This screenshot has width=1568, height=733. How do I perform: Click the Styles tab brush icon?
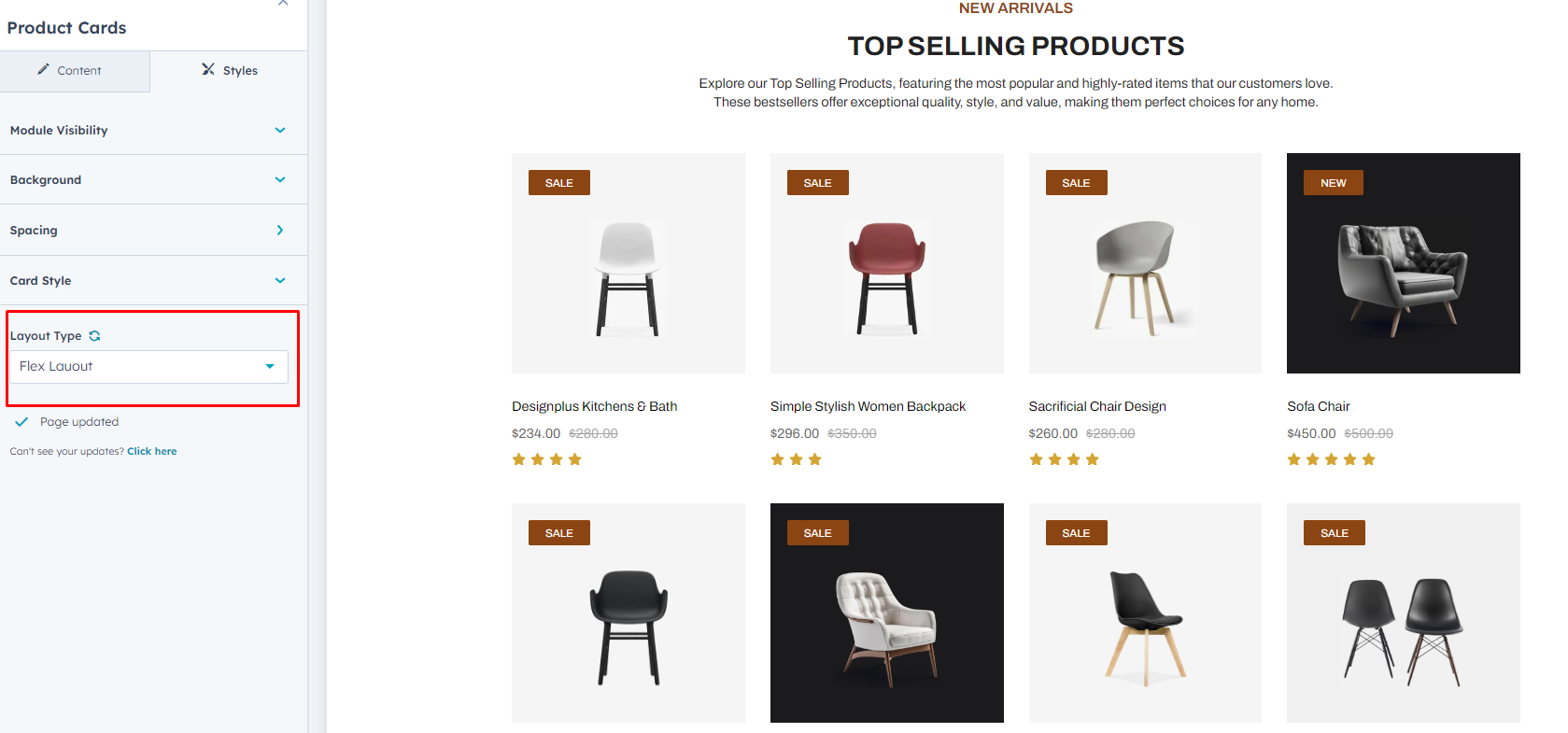pos(208,70)
